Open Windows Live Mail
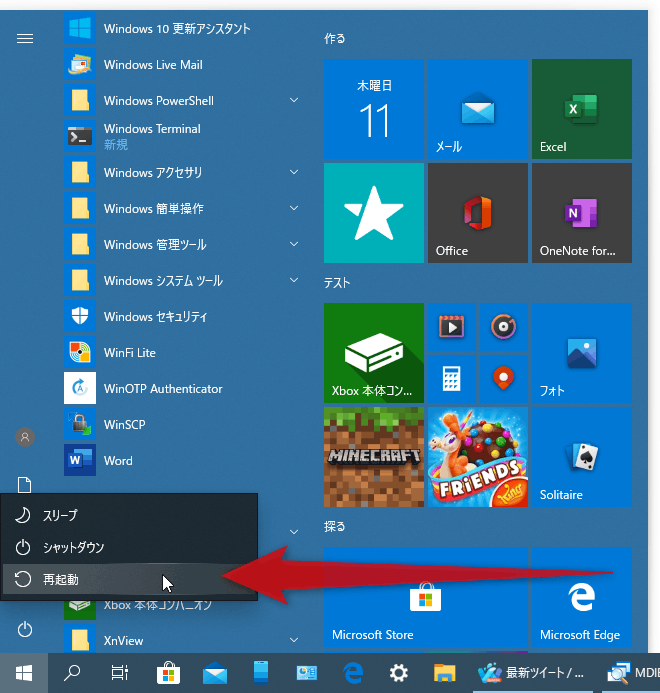 point(181,65)
